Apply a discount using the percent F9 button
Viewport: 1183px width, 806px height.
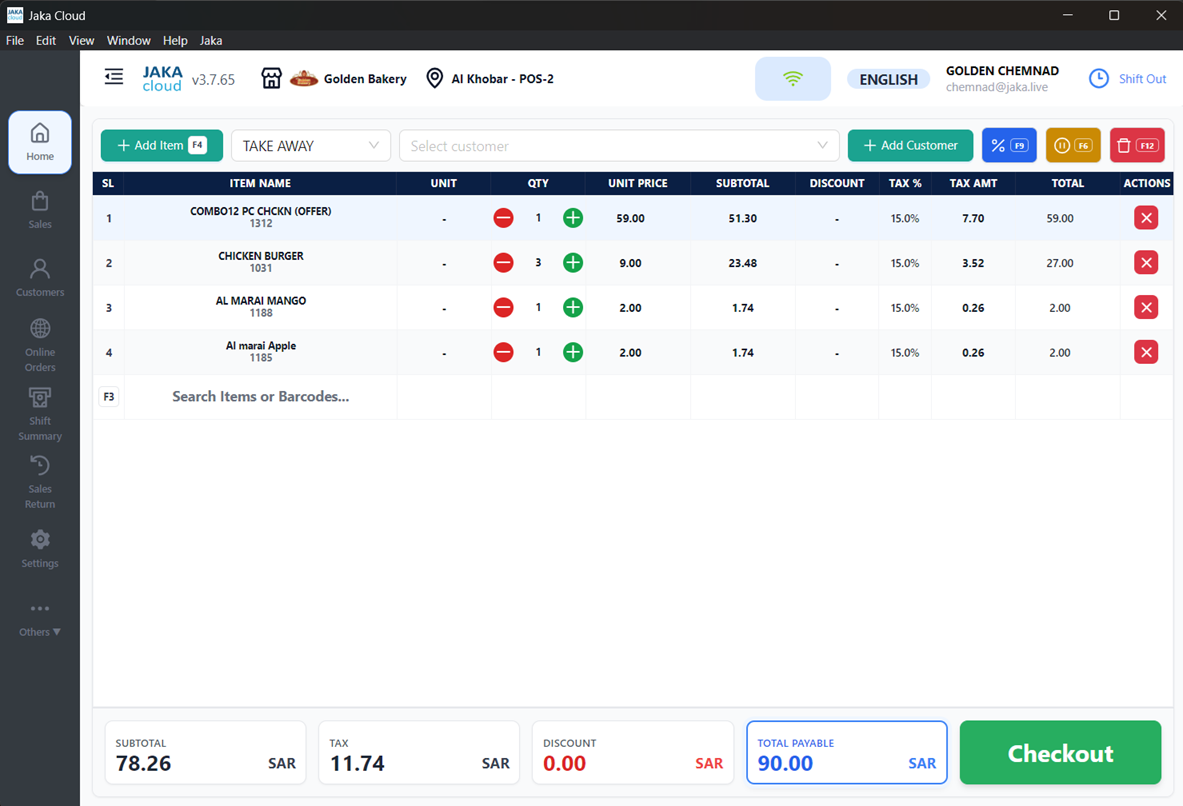coord(1009,145)
